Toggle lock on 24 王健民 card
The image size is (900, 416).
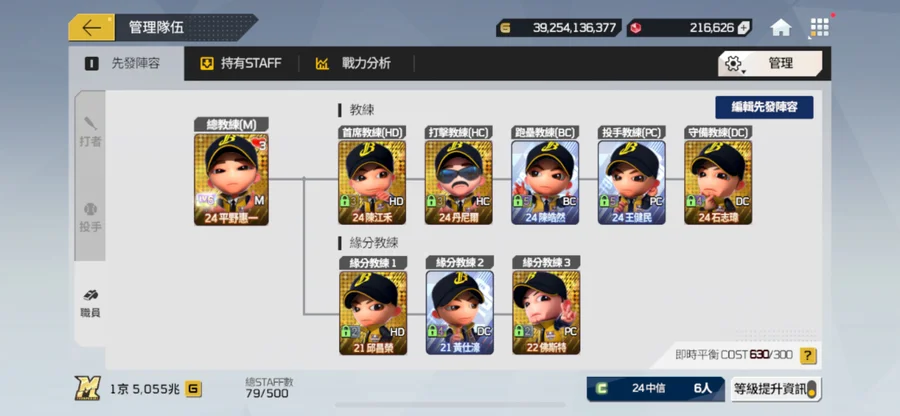(x=604, y=201)
